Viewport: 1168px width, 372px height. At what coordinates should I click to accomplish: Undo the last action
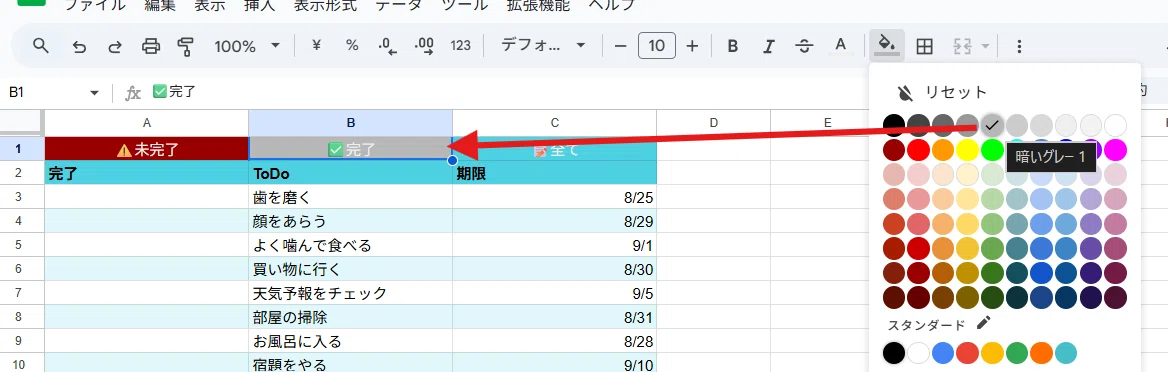pos(79,47)
